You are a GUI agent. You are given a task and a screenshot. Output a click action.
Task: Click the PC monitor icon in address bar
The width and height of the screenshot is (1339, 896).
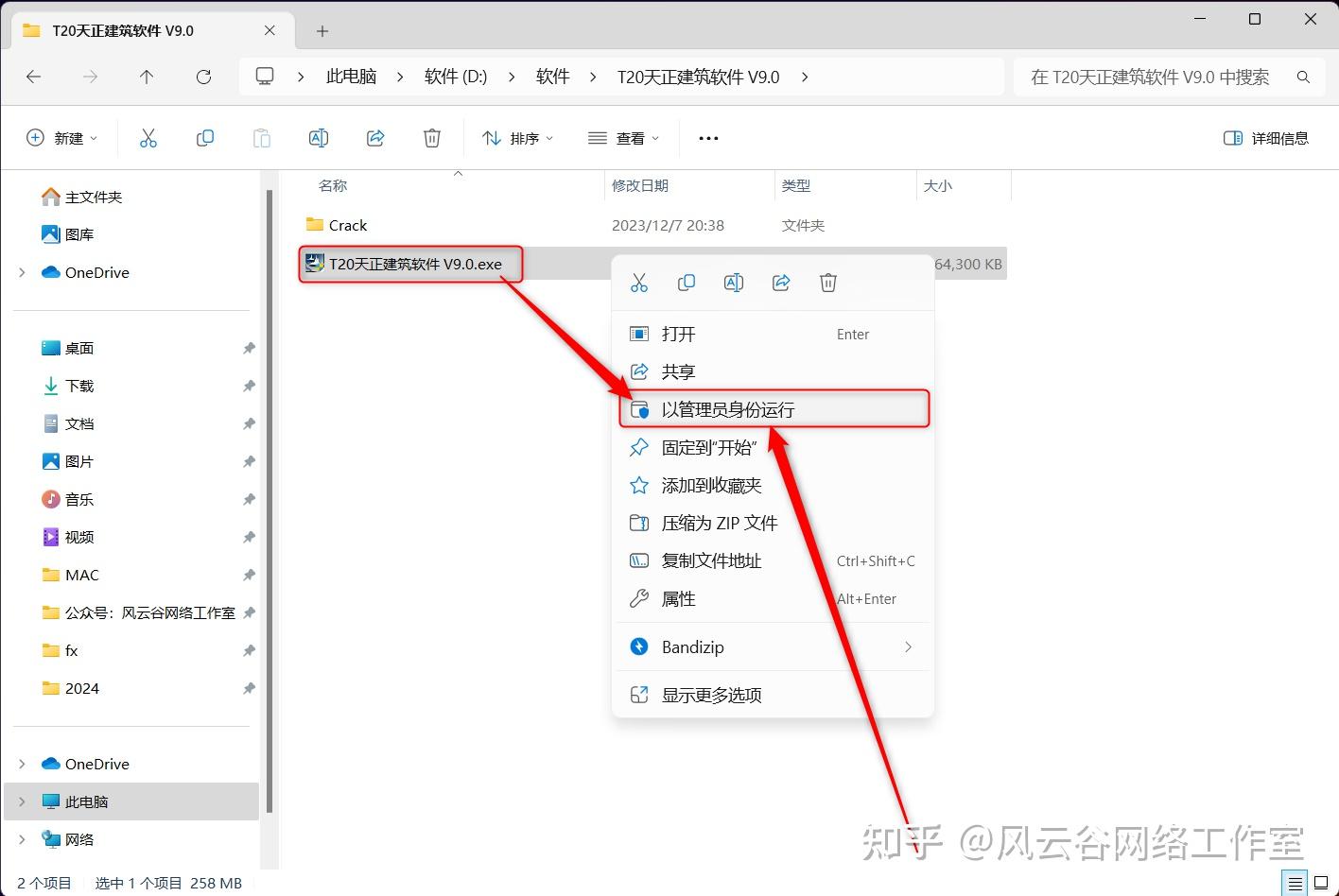(x=266, y=77)
